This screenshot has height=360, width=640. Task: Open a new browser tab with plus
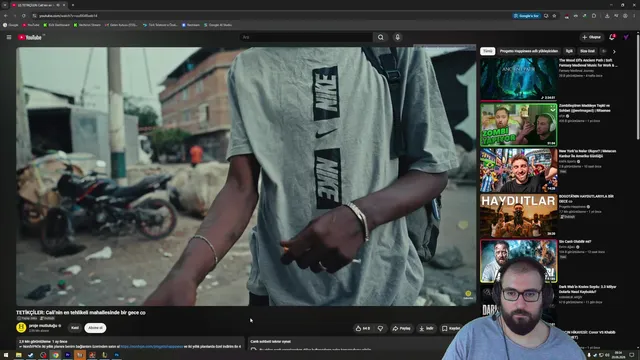click(x=73, y=5)
